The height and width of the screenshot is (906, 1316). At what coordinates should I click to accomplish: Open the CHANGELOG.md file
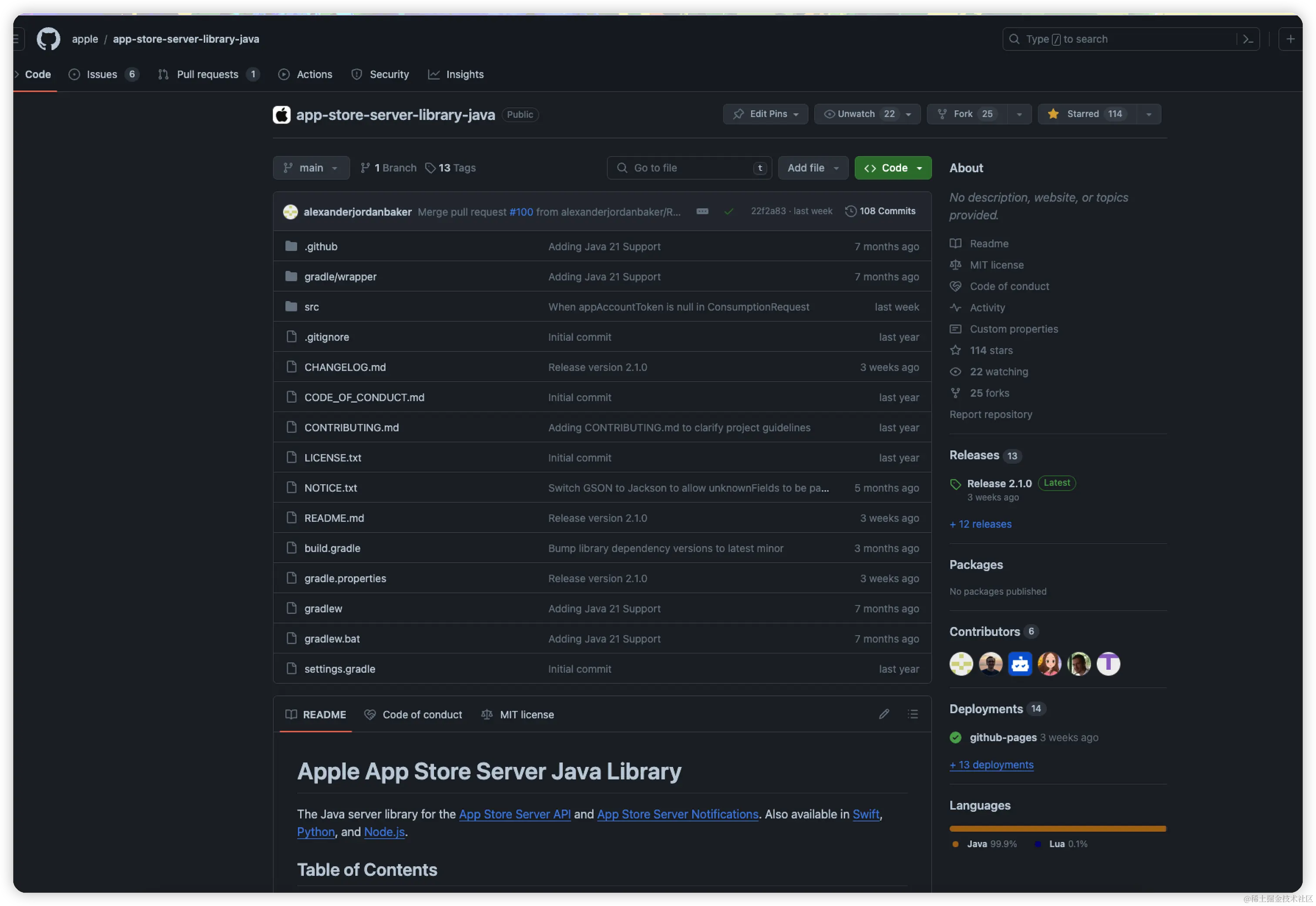click(345, 367)
